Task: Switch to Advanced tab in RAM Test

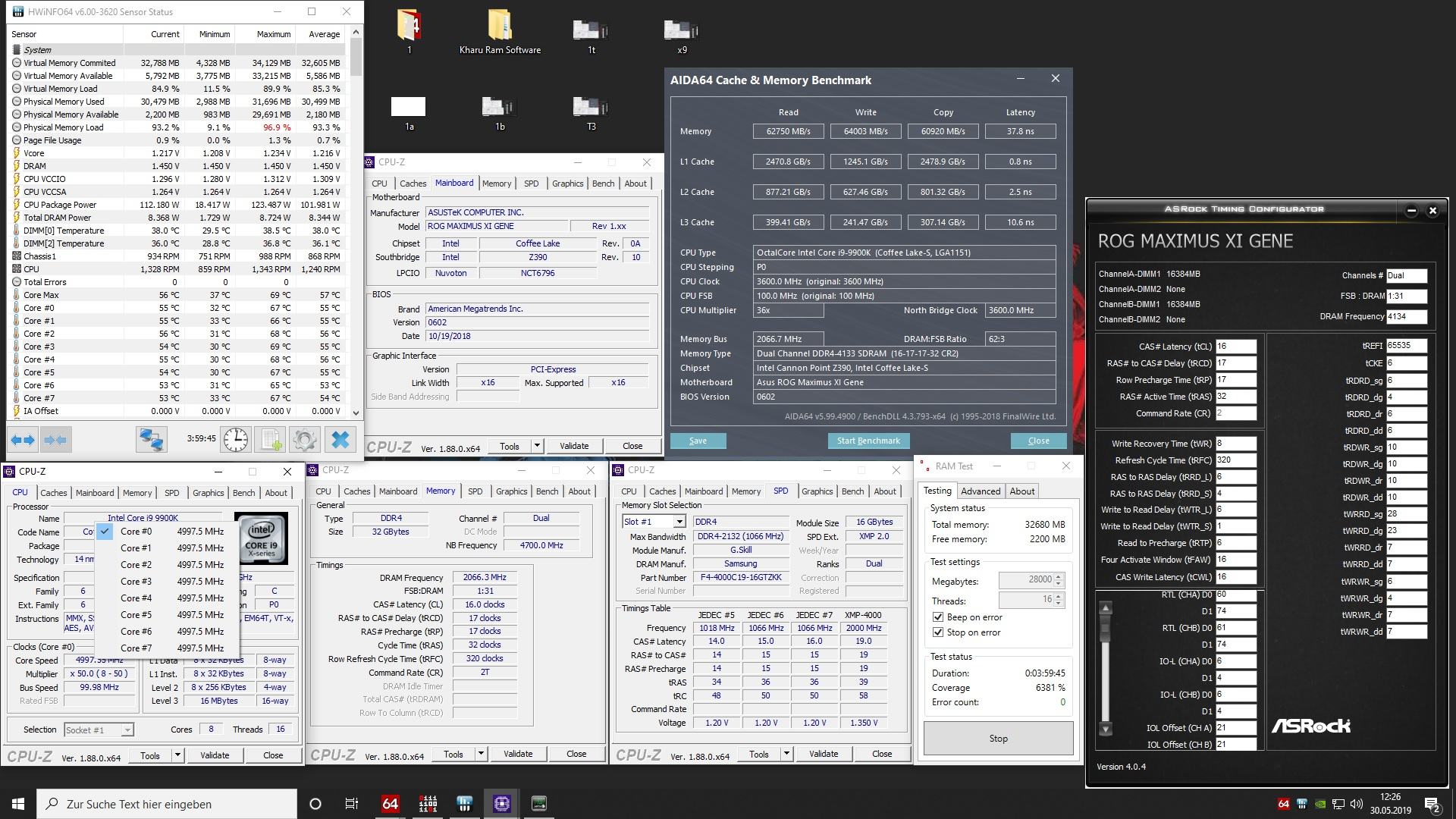Action: pyautogui.click(x=981, y=491)
